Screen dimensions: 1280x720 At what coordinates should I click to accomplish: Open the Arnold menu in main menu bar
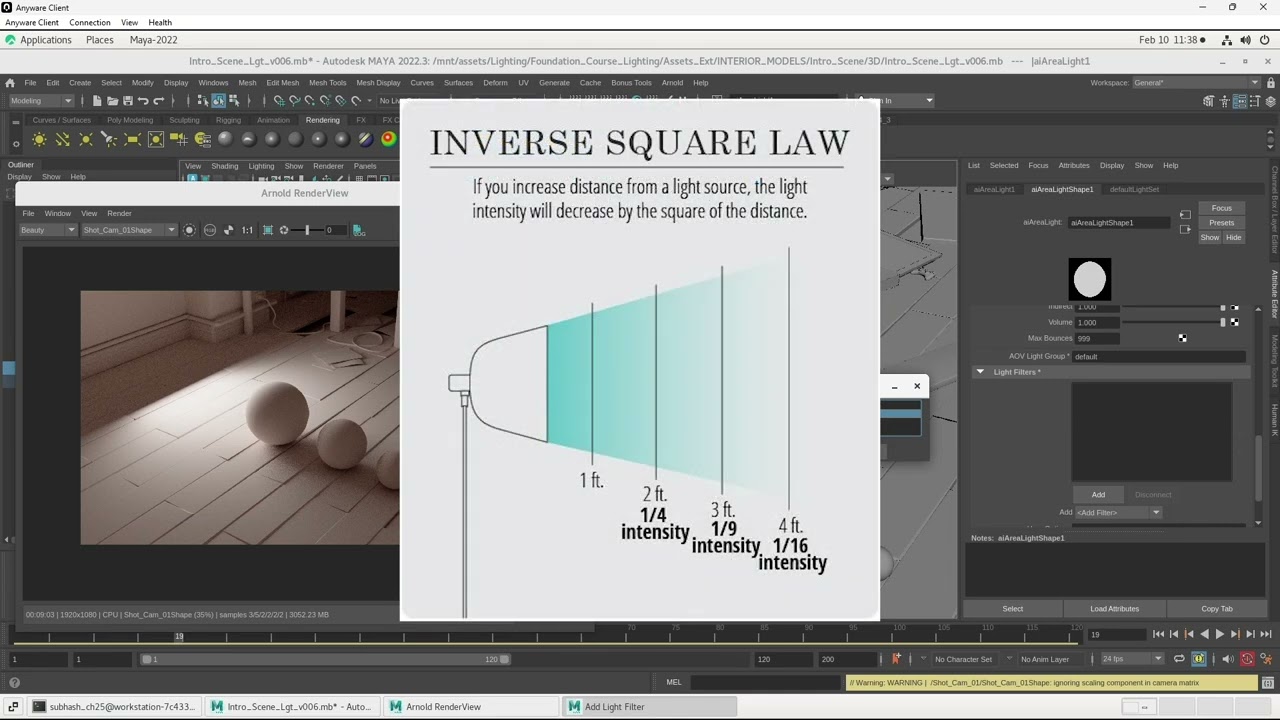(672, 83)
